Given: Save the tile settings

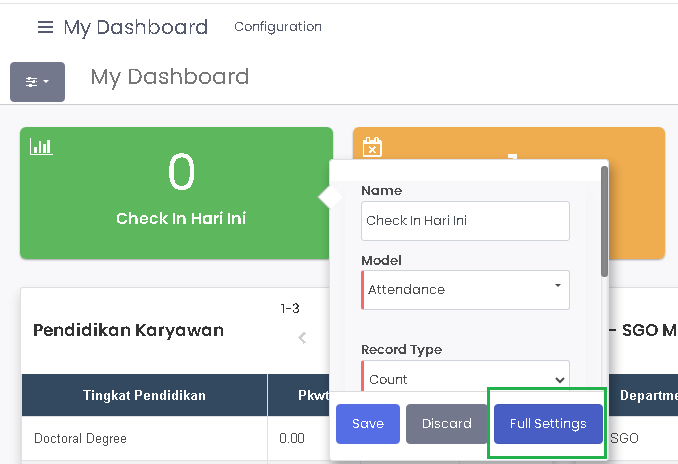Looking at the screenshot, I should [367, 424].
